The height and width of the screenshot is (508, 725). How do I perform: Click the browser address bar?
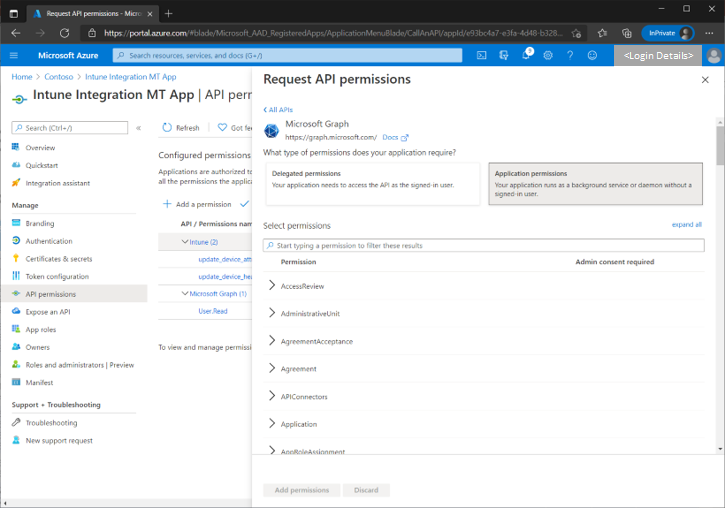(333, 33)
